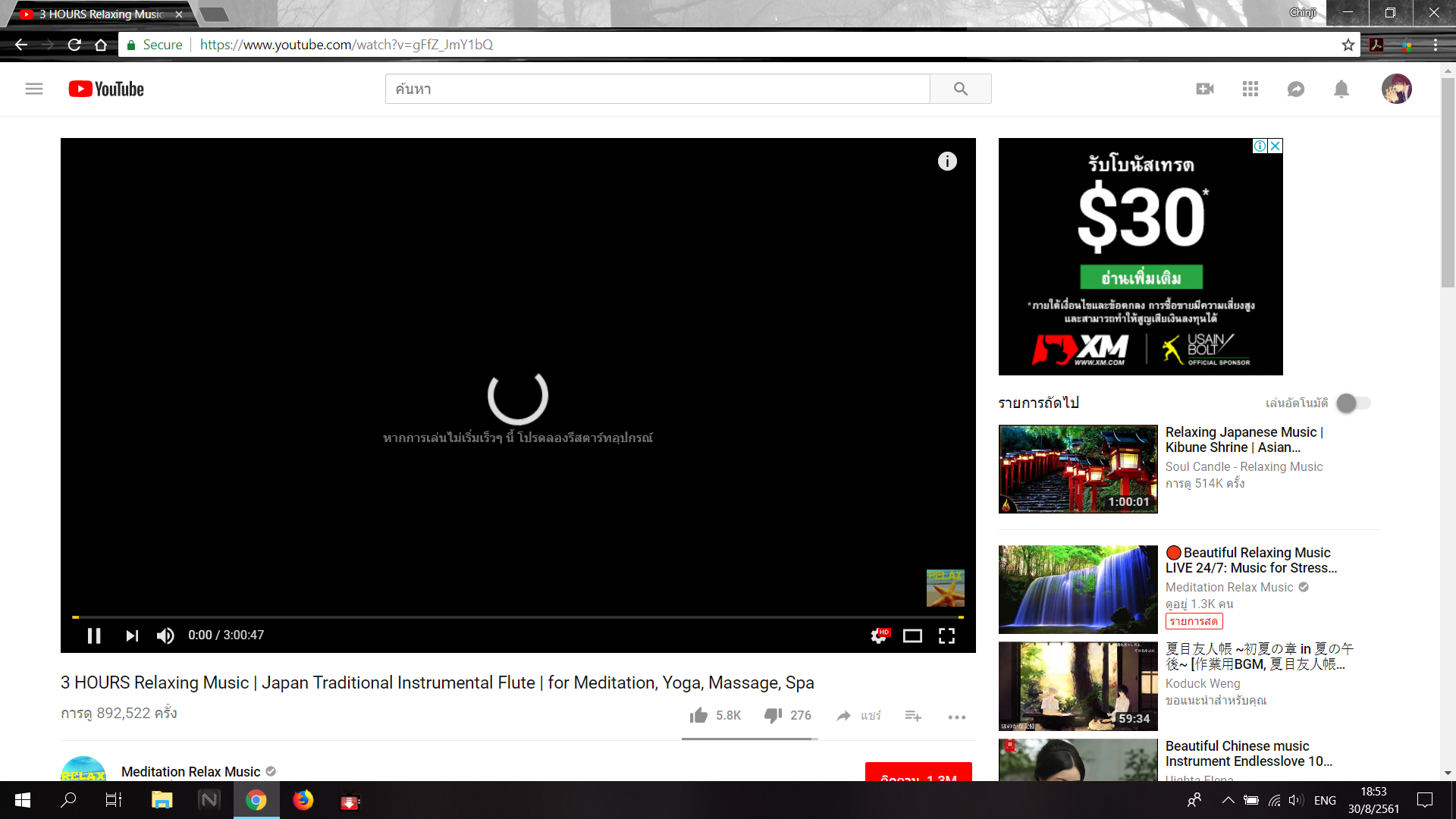Open video quality settings gear
1456x819 pixels.
879,635
